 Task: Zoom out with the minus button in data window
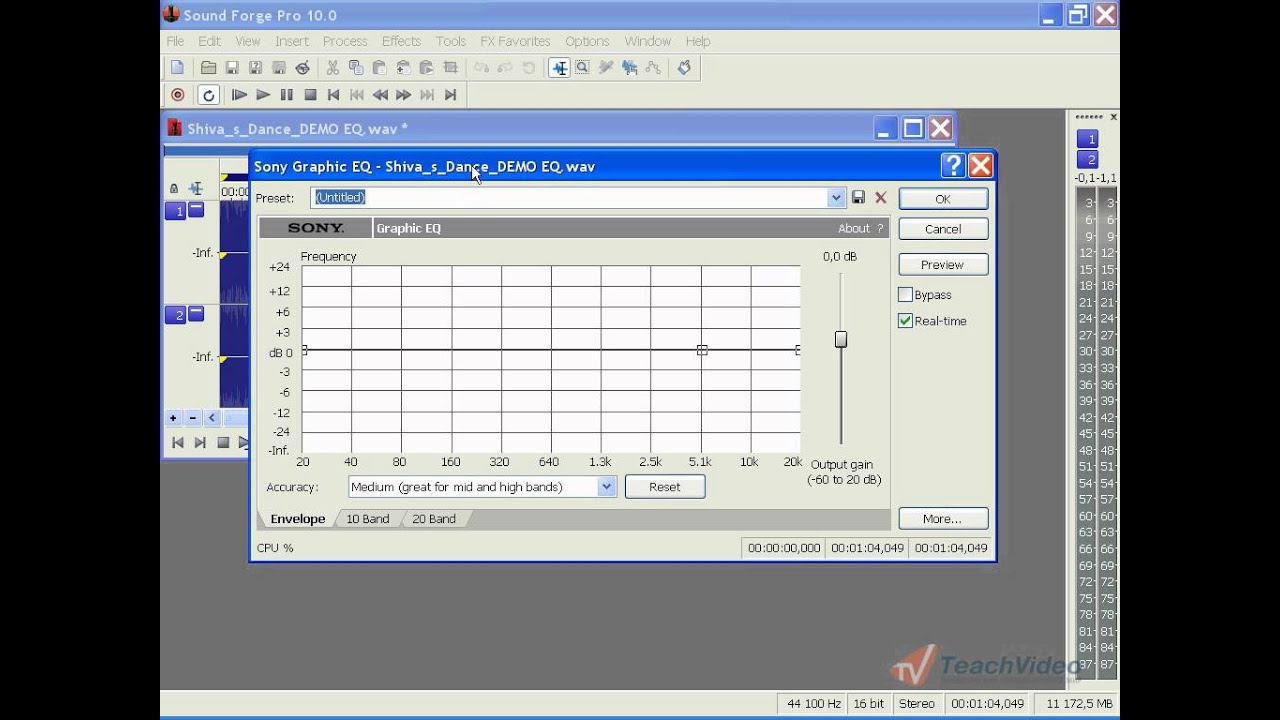coord(192,418)
